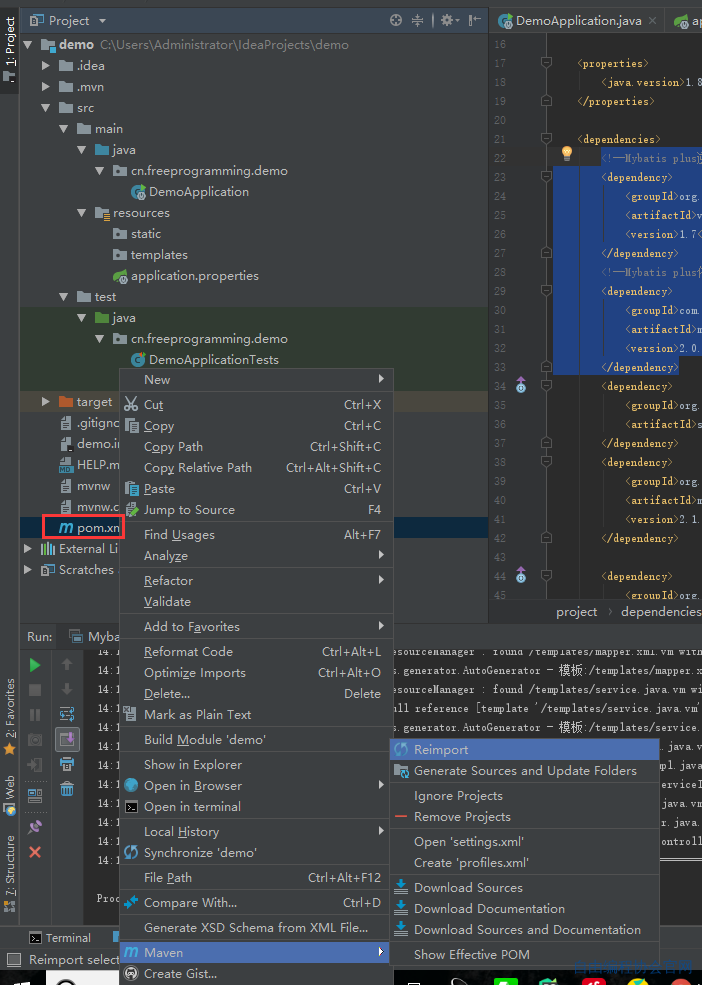This screenshot has width=702, height=985.
Task: Switch to the DemoApplication.java editor tab
Action: (577, 21)
